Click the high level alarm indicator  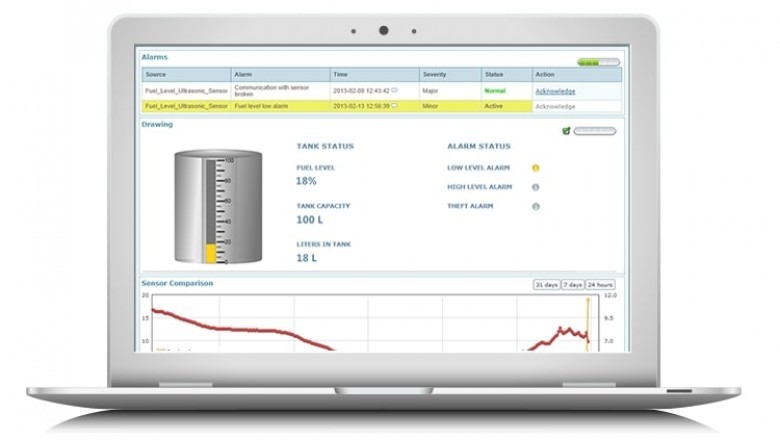pos(536,187)
